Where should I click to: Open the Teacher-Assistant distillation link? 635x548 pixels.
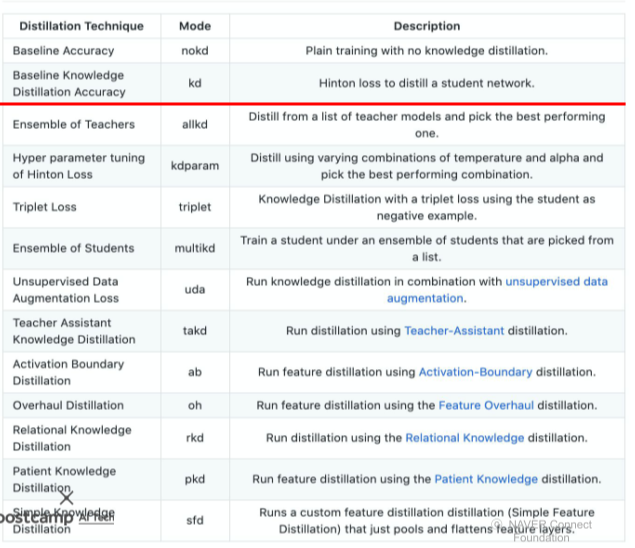448,331
